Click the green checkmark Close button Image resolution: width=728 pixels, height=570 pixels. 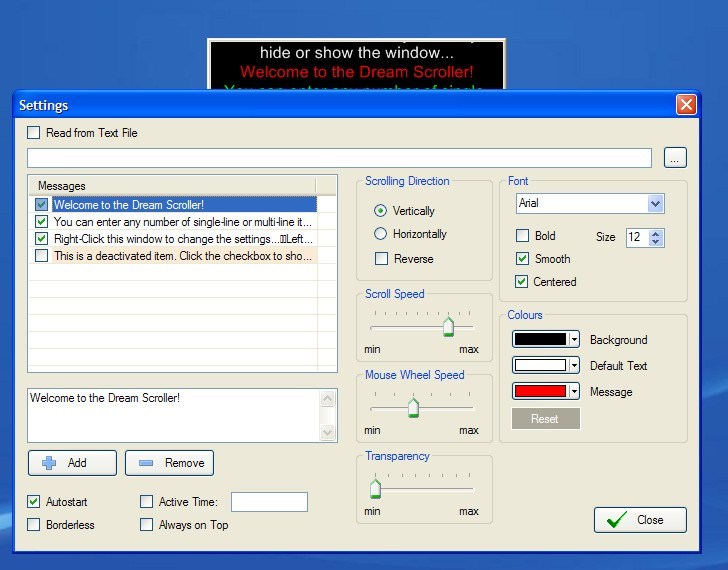pos(640,520)
